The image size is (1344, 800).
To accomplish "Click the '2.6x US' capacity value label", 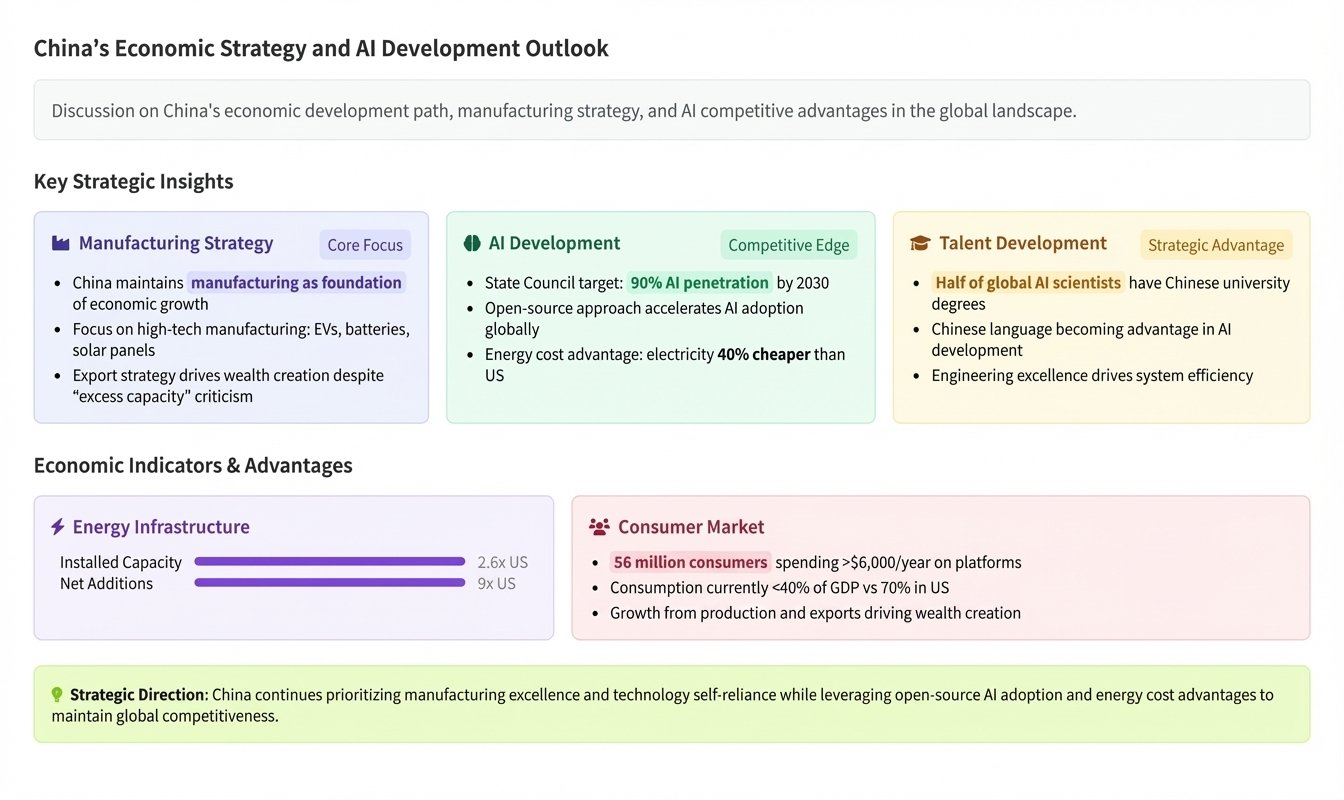I will pos(502,562).
